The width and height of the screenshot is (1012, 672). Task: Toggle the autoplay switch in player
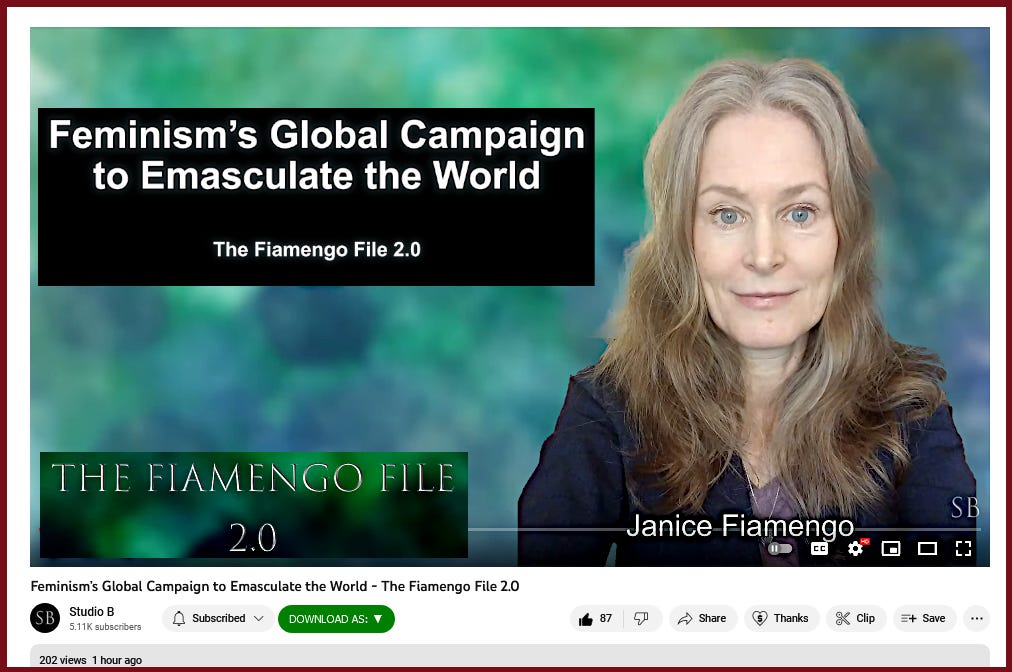(x=780, y=549)
